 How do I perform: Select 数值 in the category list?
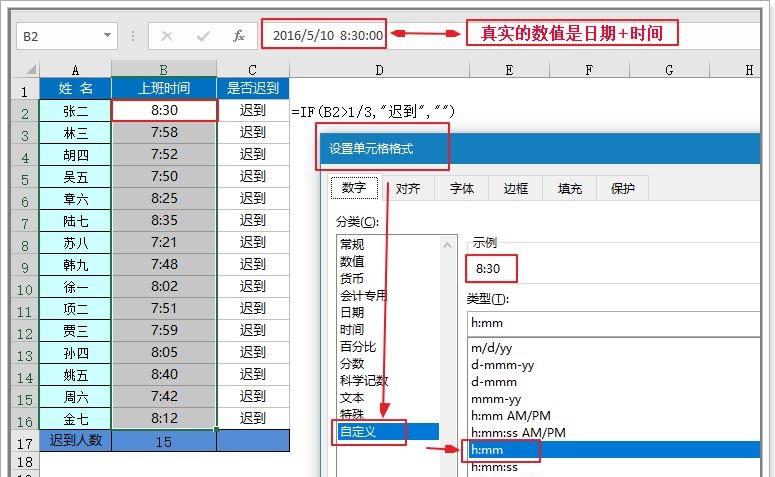[352, 261]
